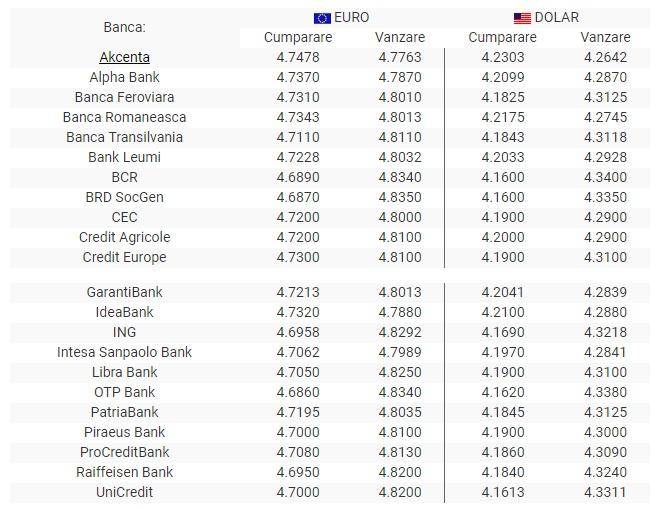665x509 pixels.
Task: Click the DOLAR Vanzare column header
Action: tap(605, 37)
